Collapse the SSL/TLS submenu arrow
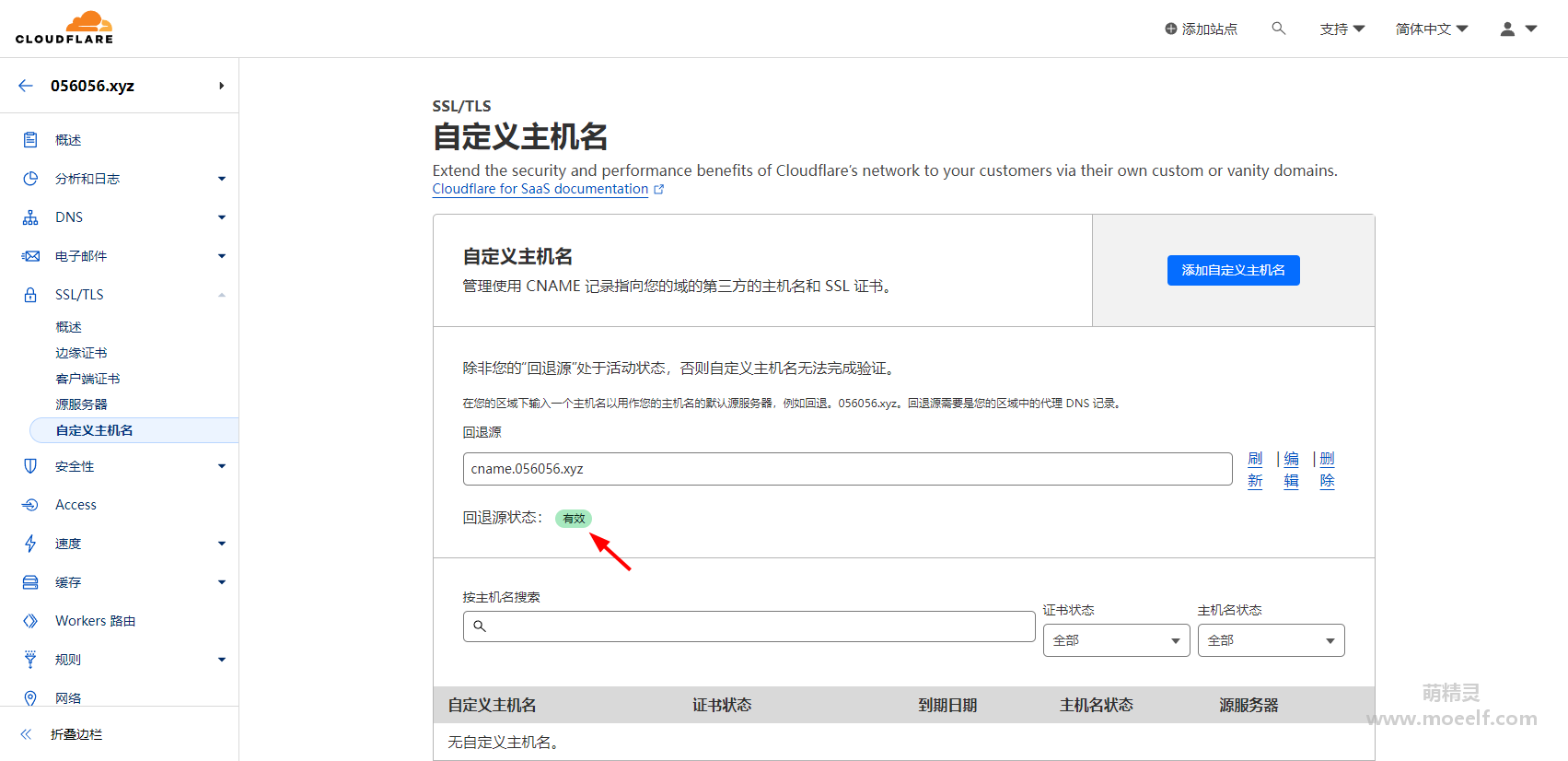The image size is (1568, 761). [222, 295]
